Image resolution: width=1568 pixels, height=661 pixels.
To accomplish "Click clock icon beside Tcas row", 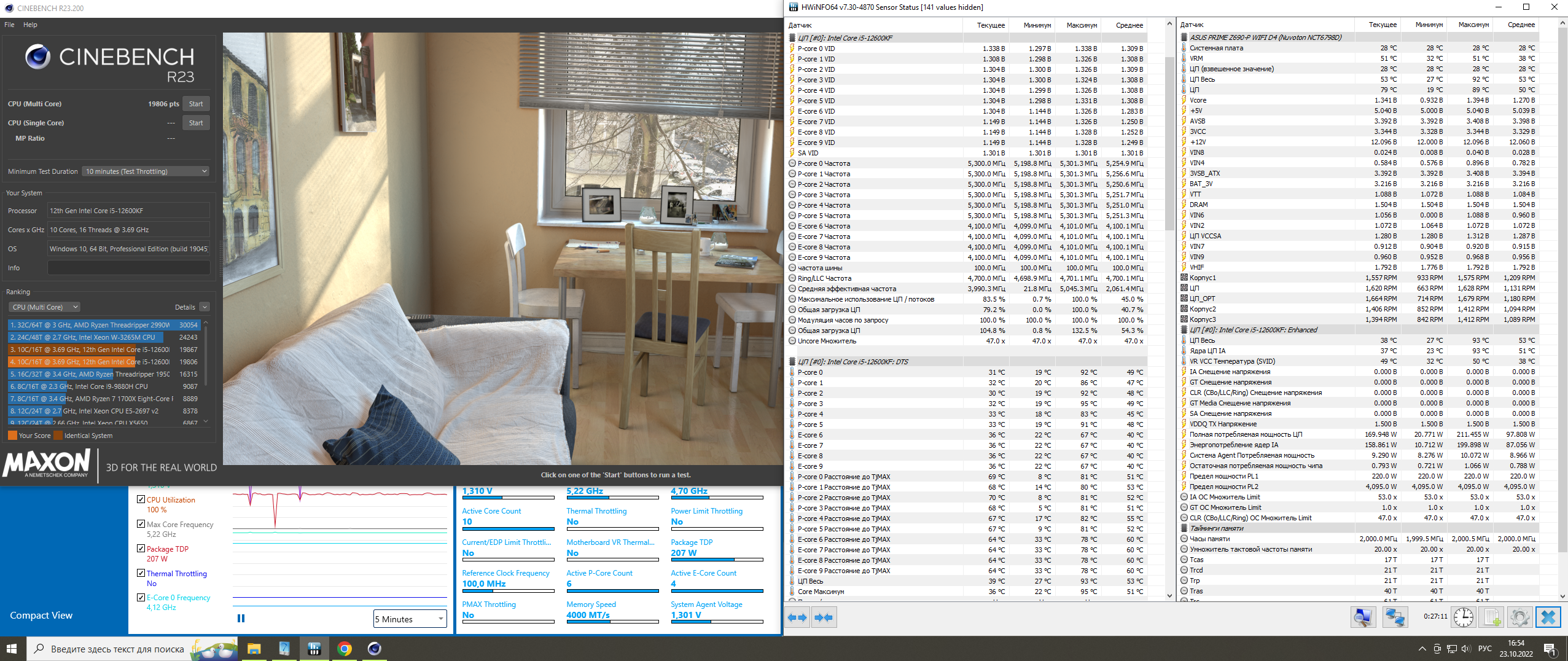I will [x=1184, y=560].
